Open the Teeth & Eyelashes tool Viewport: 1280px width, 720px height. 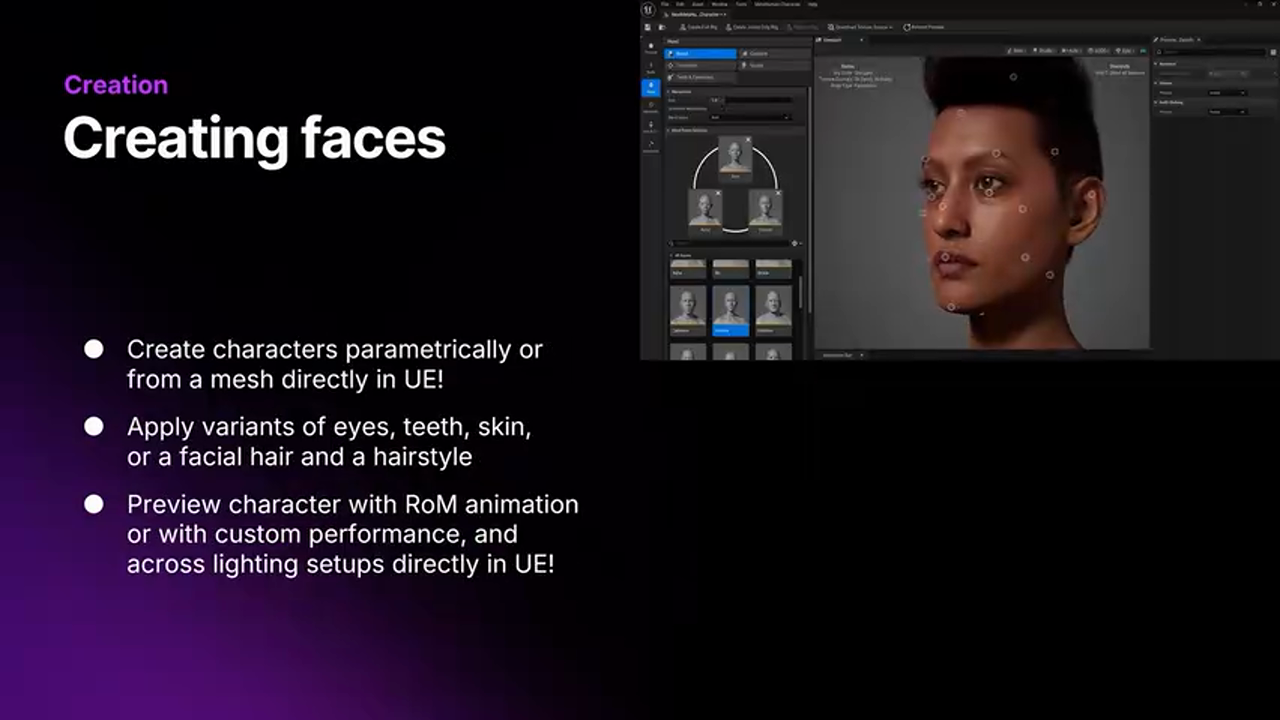click(x=700, y=77)
